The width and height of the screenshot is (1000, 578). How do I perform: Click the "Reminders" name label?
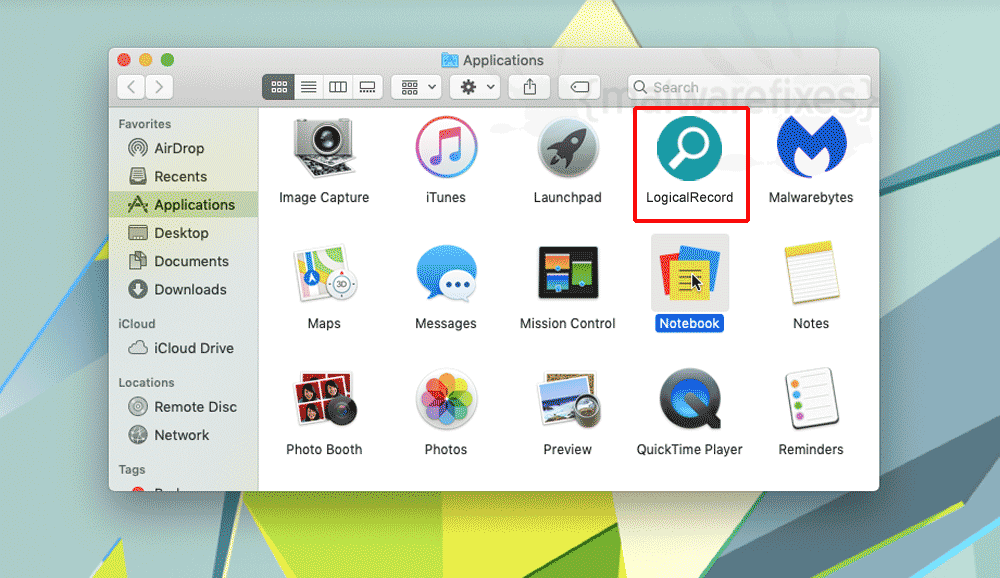coord(811,450)
